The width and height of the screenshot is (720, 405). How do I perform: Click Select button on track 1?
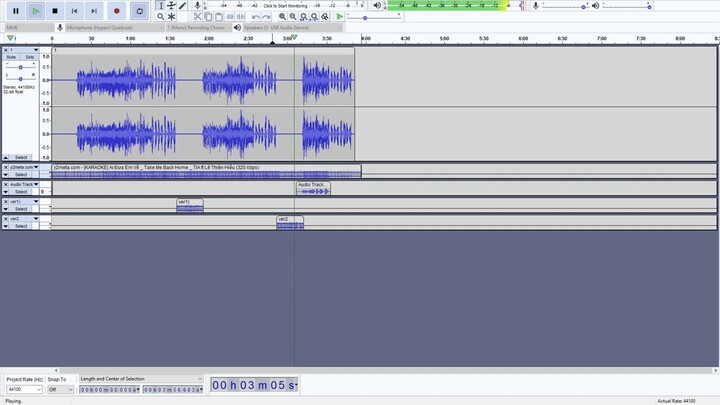pyautogui.click(x=21, y=157)
